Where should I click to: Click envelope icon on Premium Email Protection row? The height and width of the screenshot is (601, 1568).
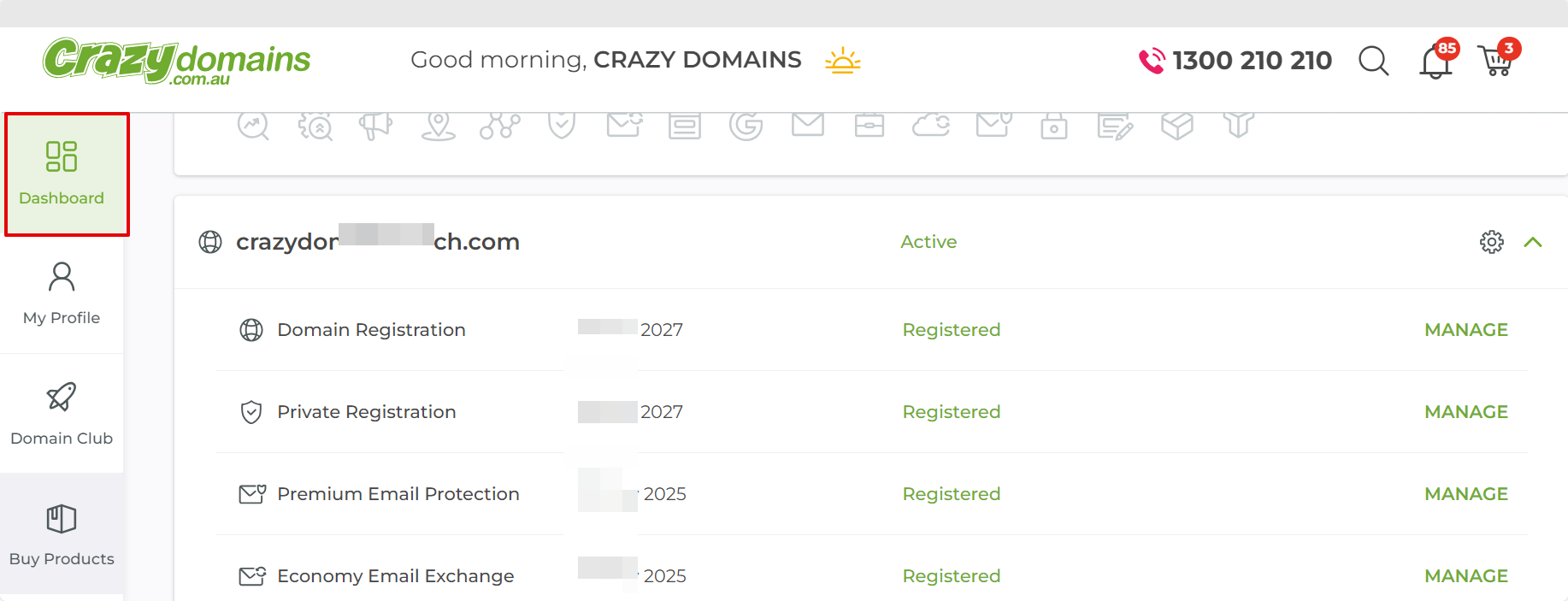click(252, 494)
